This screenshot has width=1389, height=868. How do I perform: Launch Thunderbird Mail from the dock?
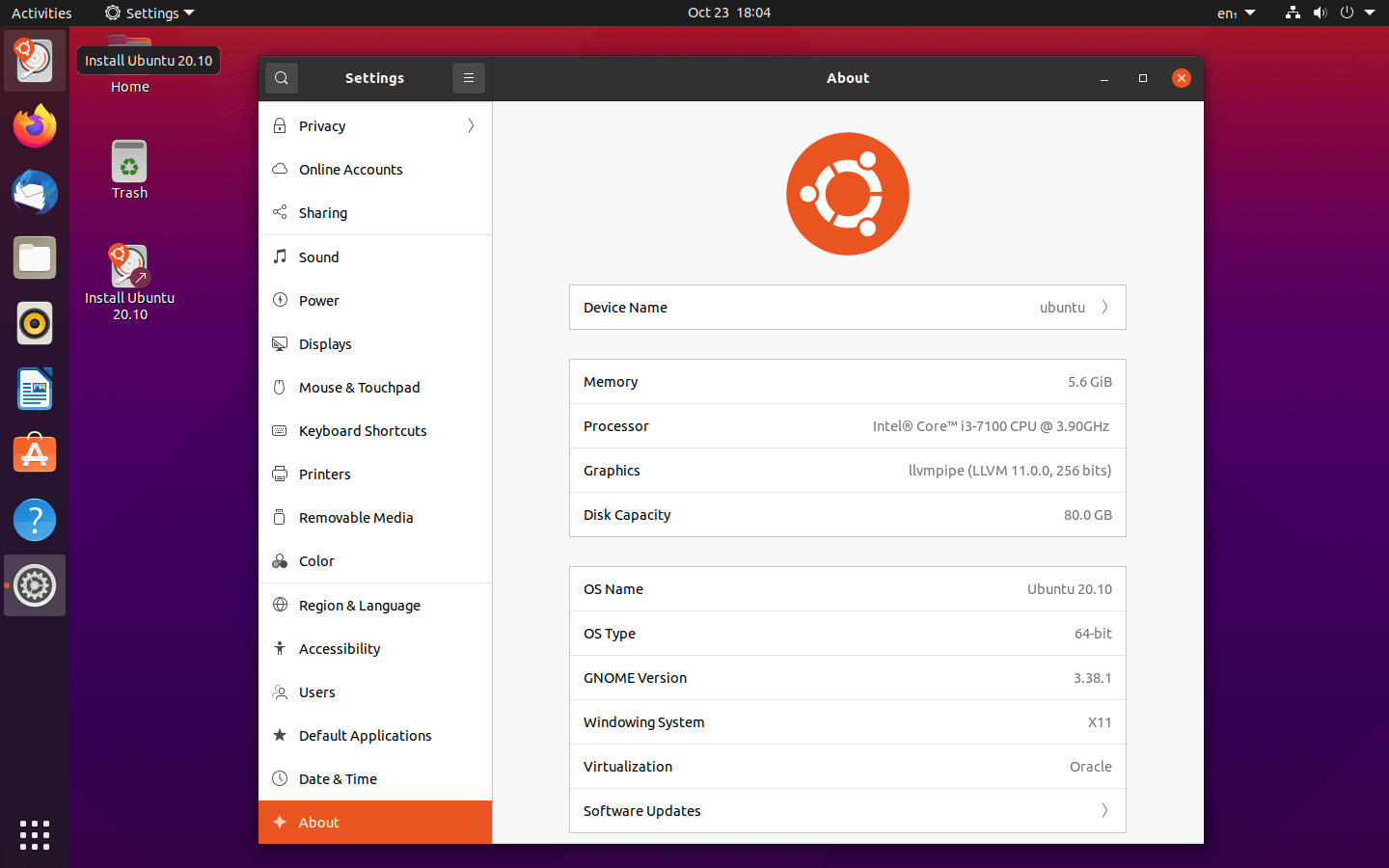[x=35, y=192]
